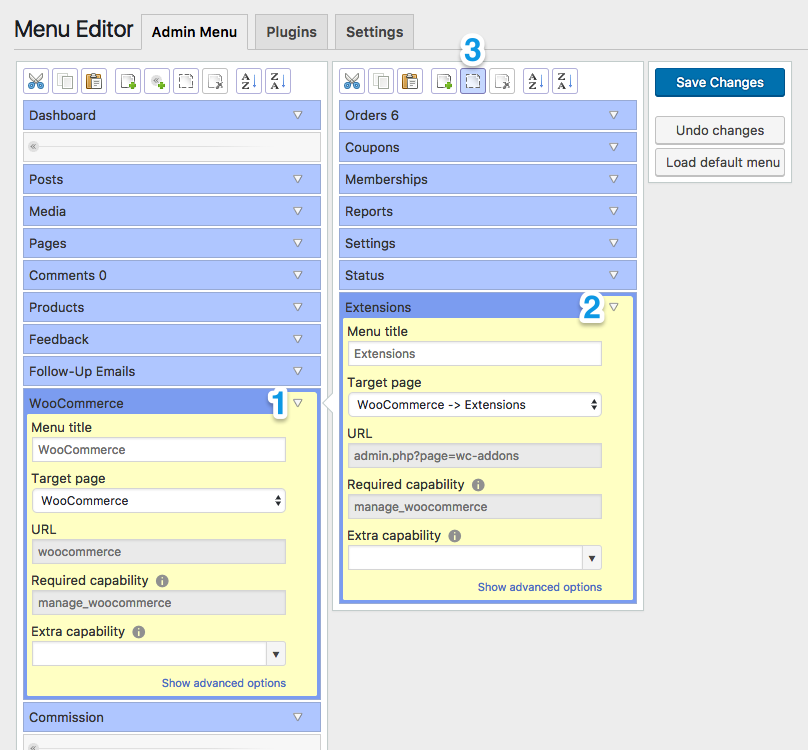Click Delete item icon in submenu toolbar
The height and width of the screenshot is (750, 808).
tap(501, 81)
